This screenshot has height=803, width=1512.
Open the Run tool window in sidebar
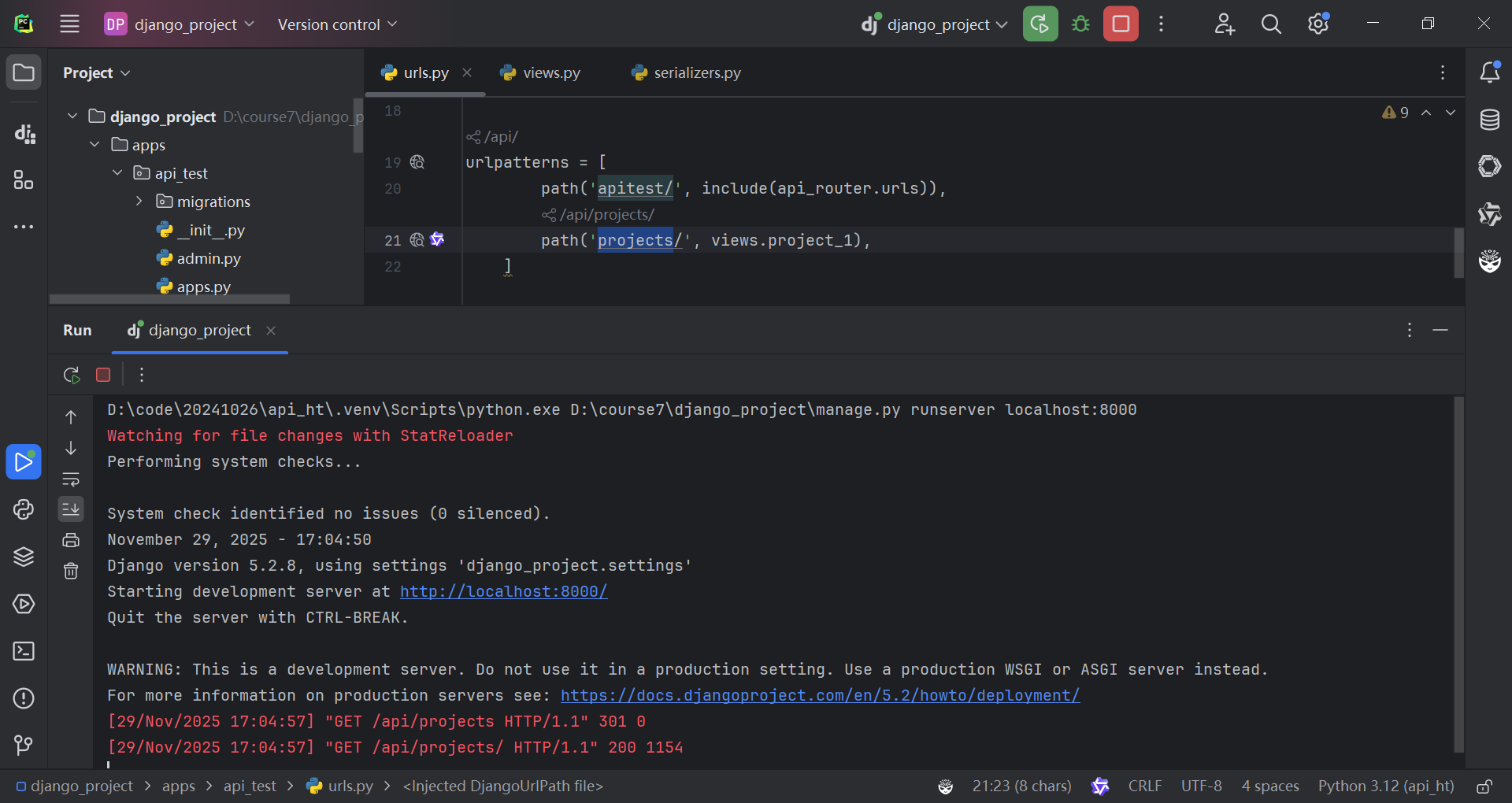pos(24,462)
